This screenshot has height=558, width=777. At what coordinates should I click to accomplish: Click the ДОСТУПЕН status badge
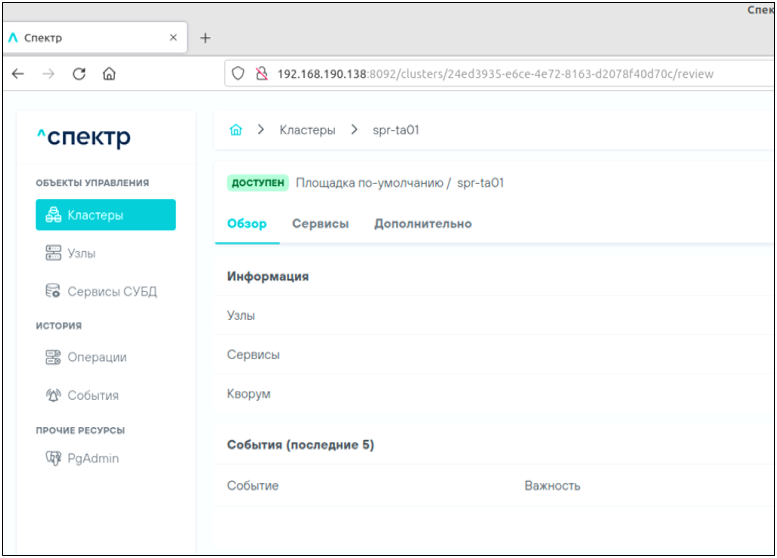pyautogui.click(x=258, y=183)
